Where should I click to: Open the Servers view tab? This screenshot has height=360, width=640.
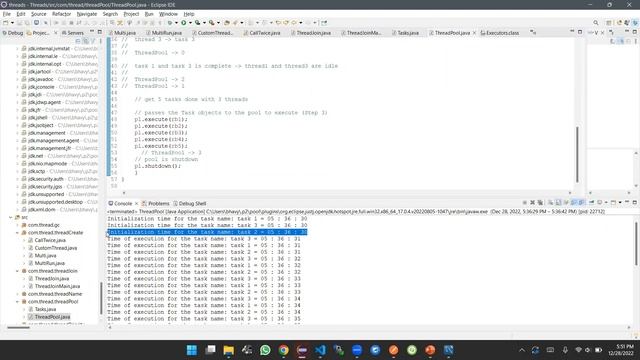click(x=73, y=33)
